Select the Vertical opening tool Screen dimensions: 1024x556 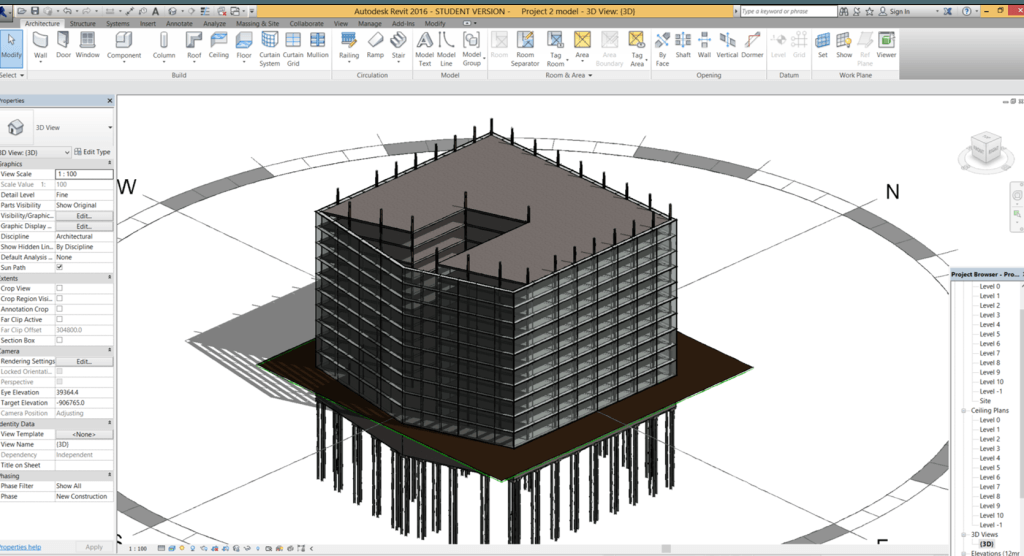pyautogui.click(x=727, y=46)
